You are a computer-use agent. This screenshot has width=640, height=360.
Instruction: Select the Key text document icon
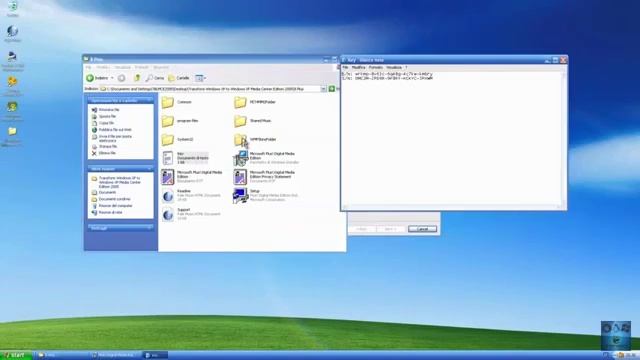tap(168, 158)
